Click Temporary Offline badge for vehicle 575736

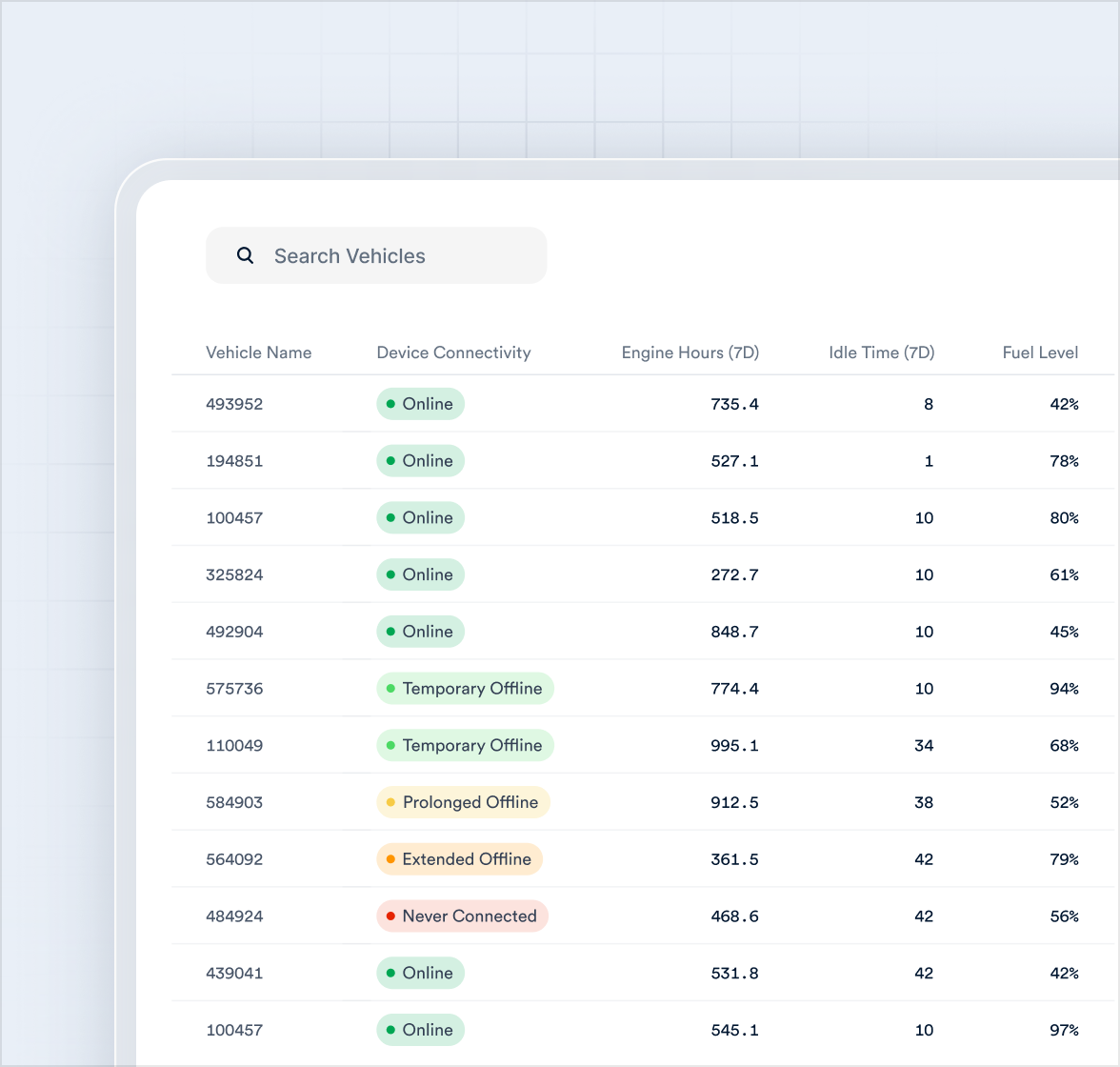tap(465, 688)
